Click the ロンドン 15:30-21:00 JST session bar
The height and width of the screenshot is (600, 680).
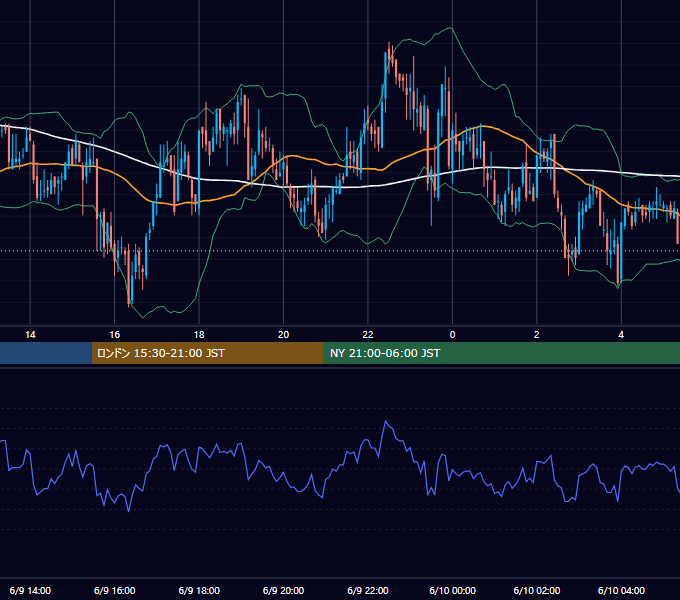[x=207, y=353]
